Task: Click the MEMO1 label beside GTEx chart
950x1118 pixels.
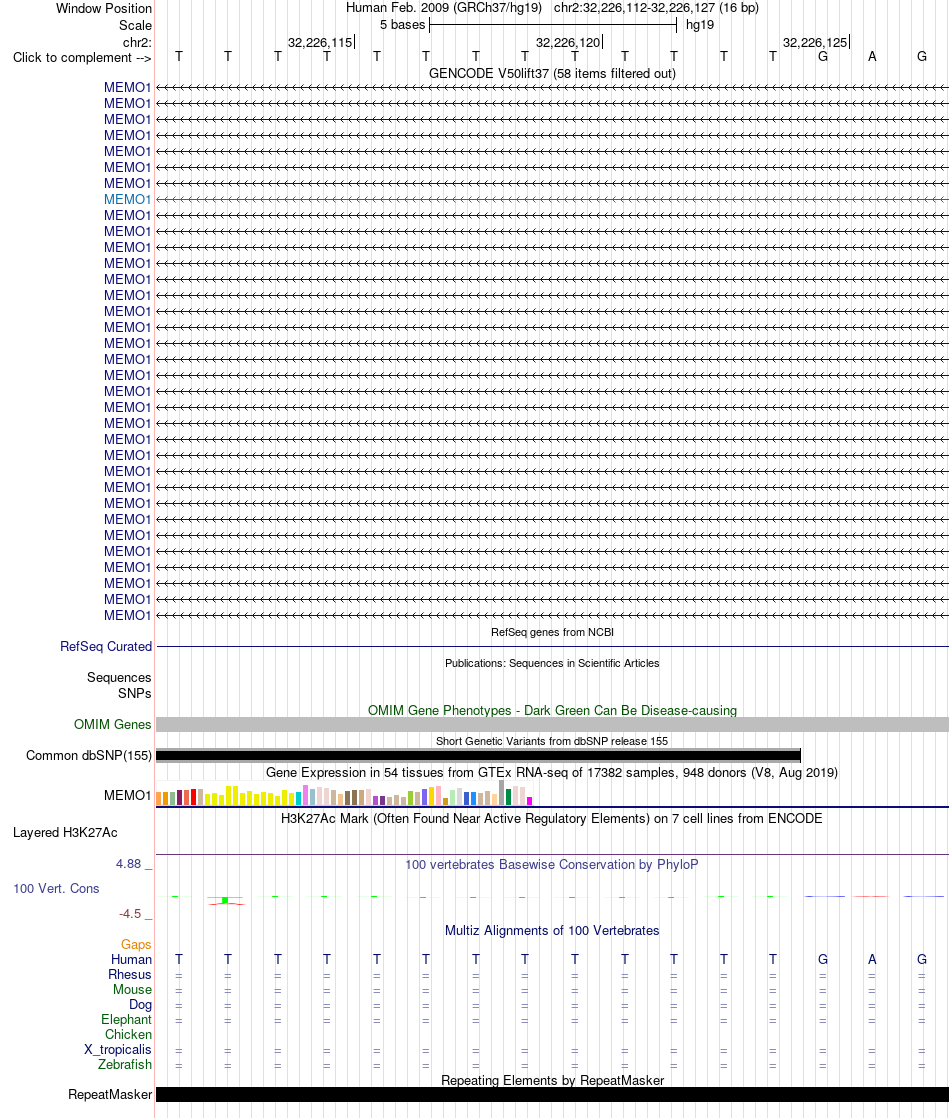Action: pyautogui.click(x=128, y=796)
